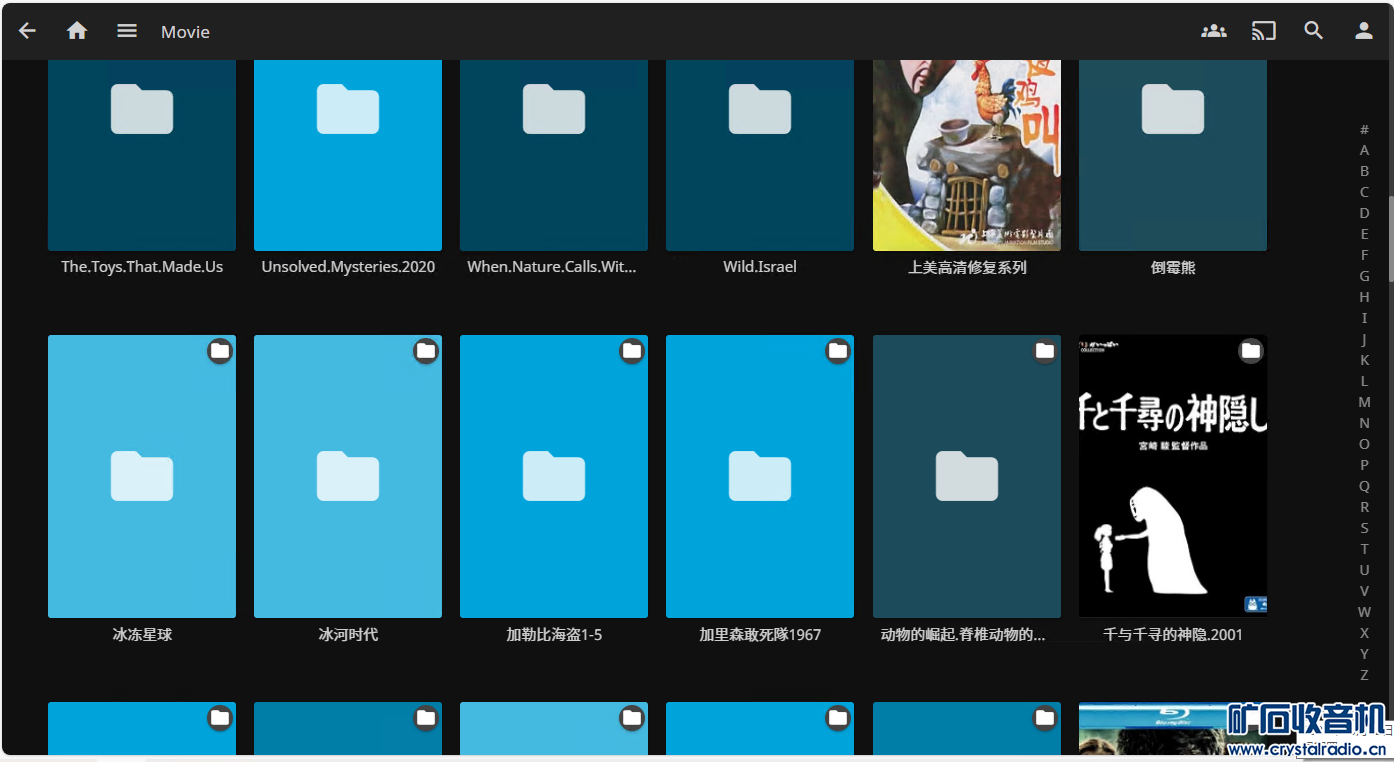Image resolution: width=1394 pixels, height=762 pixels.
Task: Click the title Unsolved.Mysteries.2020
Action: pos(348,267)
